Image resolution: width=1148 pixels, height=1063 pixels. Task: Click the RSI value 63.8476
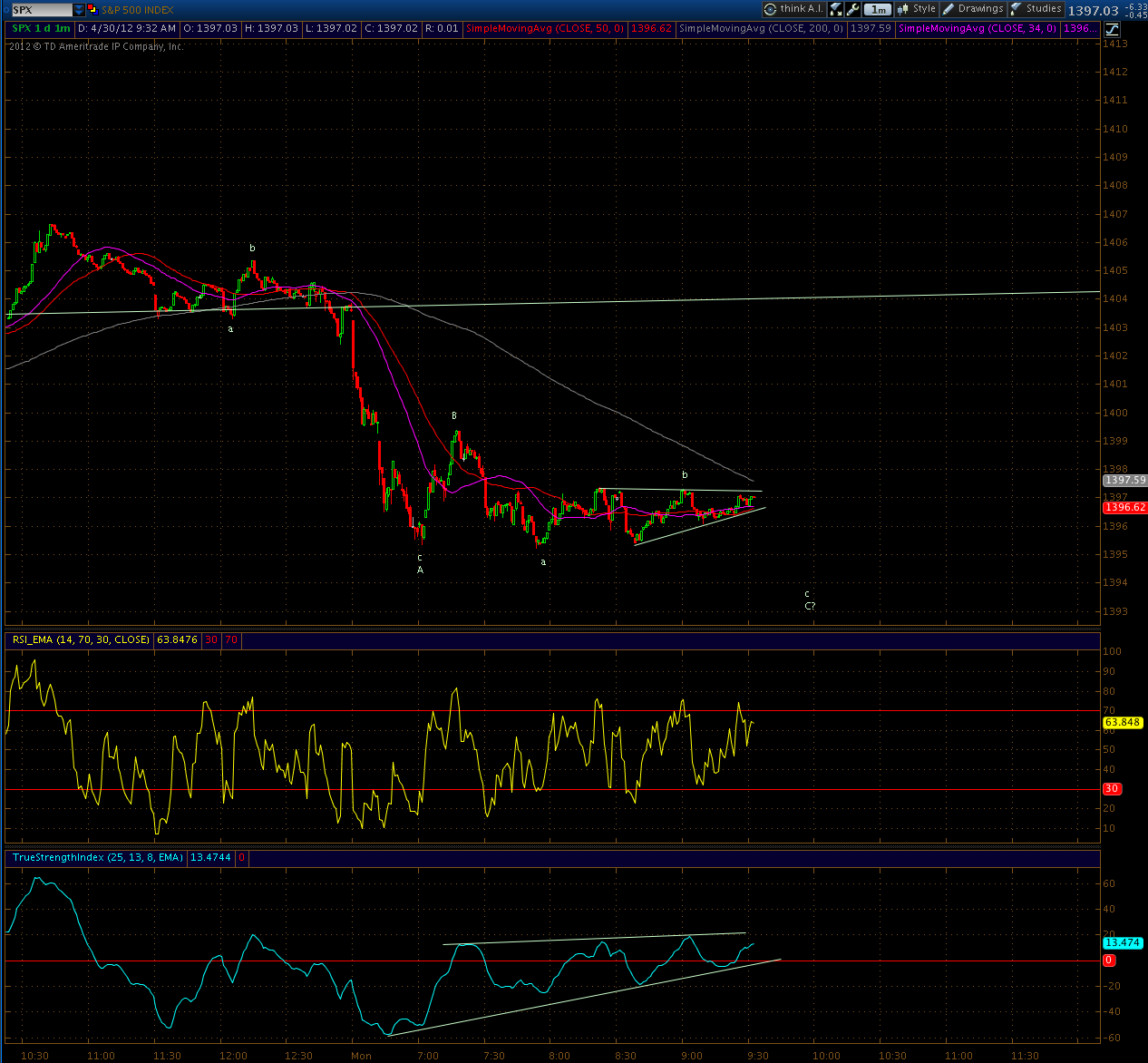(x=177, y=639)
